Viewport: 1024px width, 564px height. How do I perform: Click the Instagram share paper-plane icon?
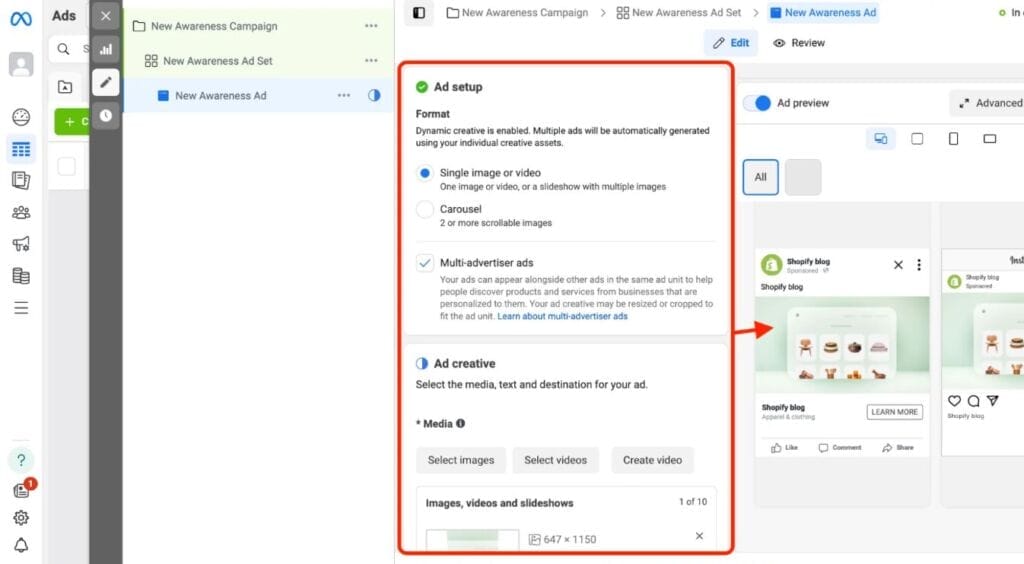[x=993, y=401]
